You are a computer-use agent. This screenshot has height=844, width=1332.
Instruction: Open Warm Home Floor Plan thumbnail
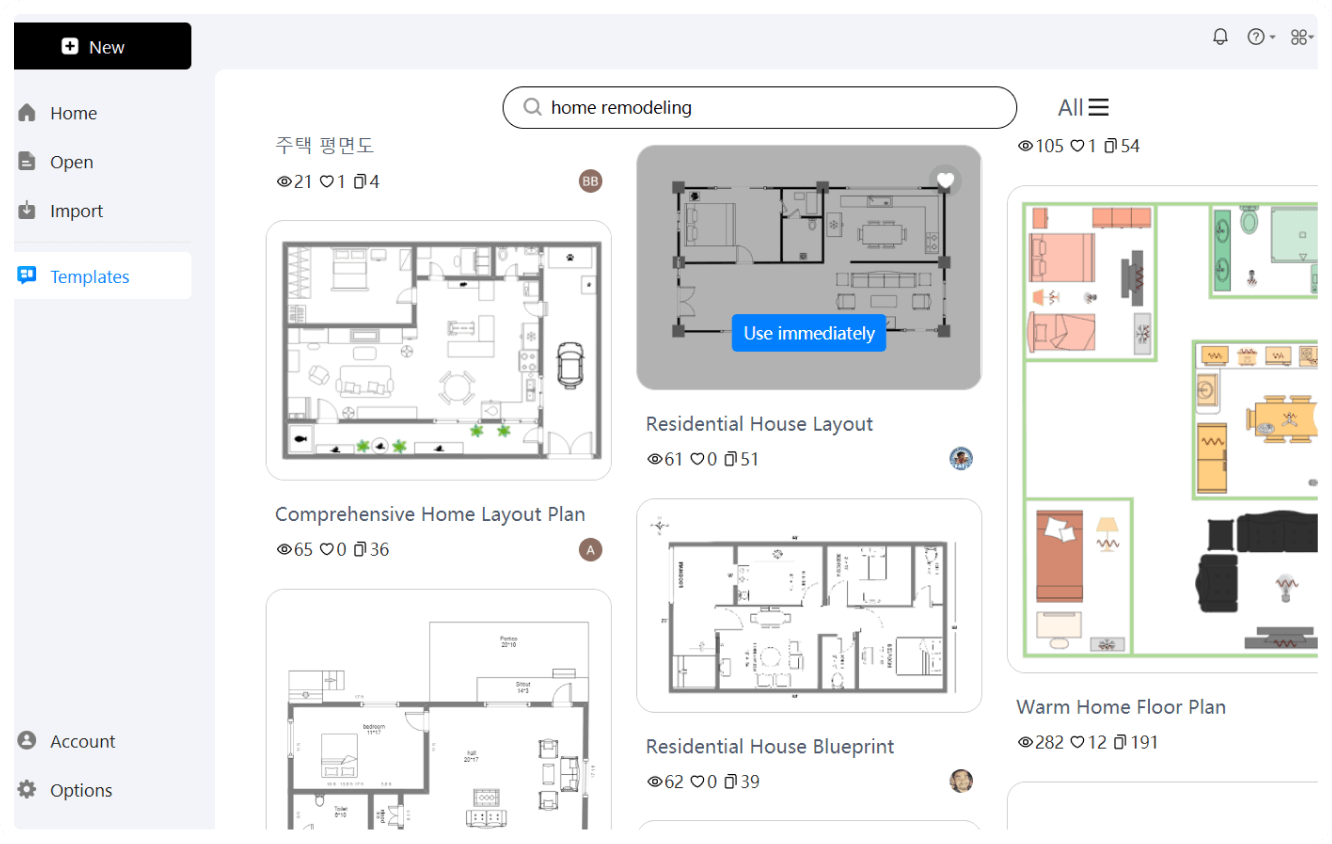(x=1162, y=429)
